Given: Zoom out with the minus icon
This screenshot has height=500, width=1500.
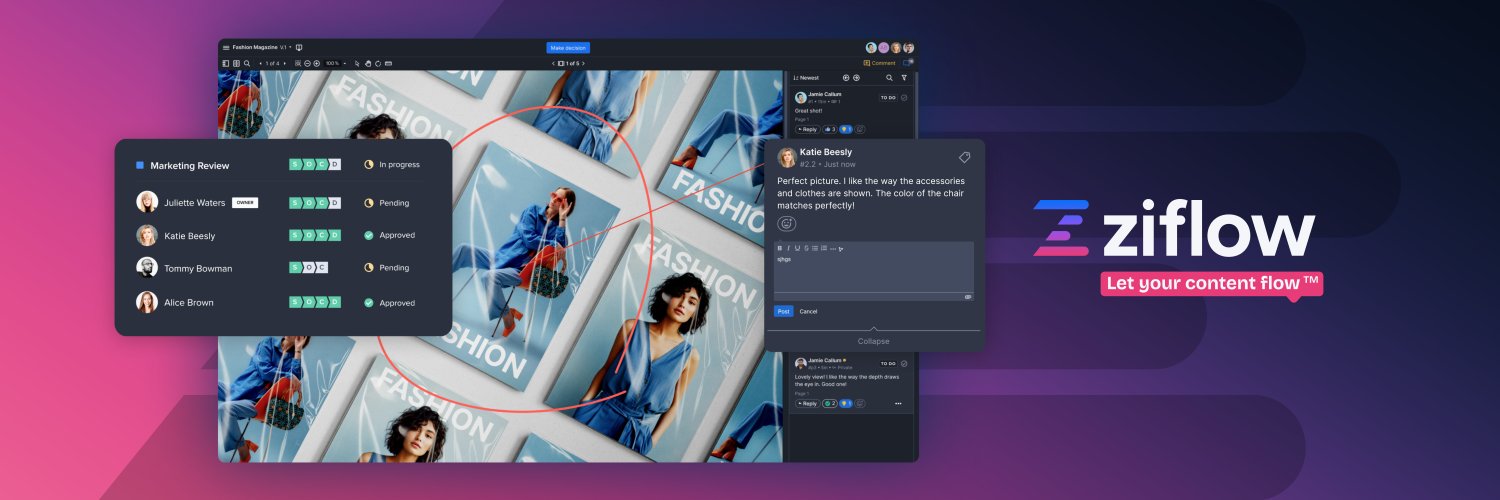Looking at the screenshot, I should click(307, 63).
